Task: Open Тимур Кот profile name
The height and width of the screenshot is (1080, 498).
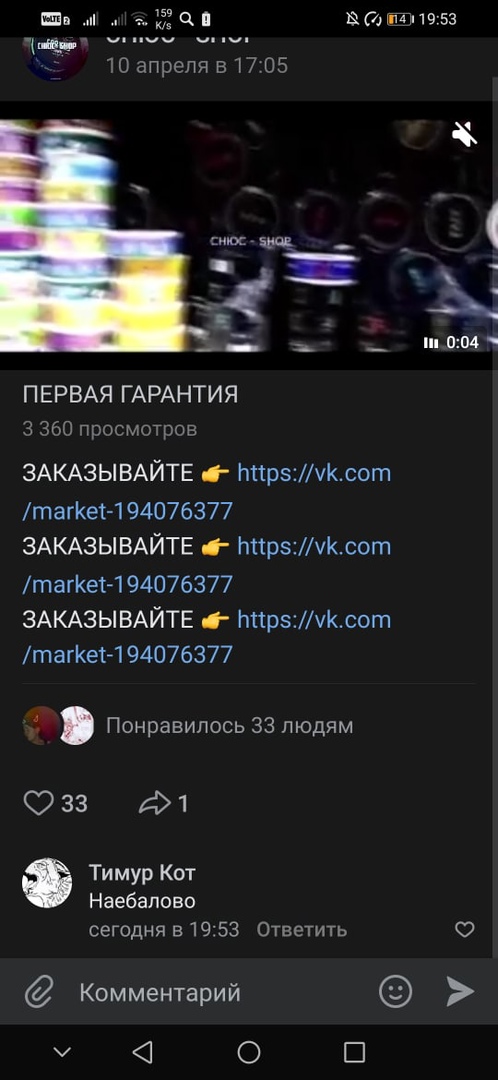Action: 142,873
